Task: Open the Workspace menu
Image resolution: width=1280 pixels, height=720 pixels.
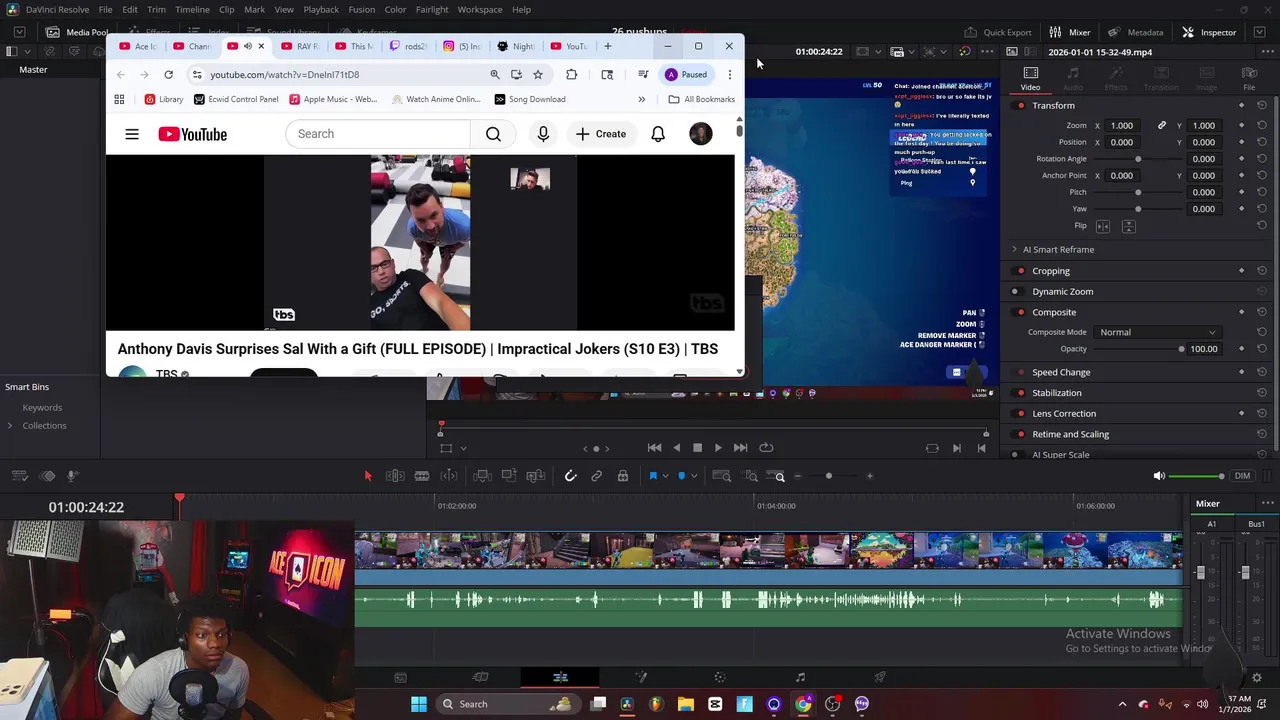Action: pos(480,10)
